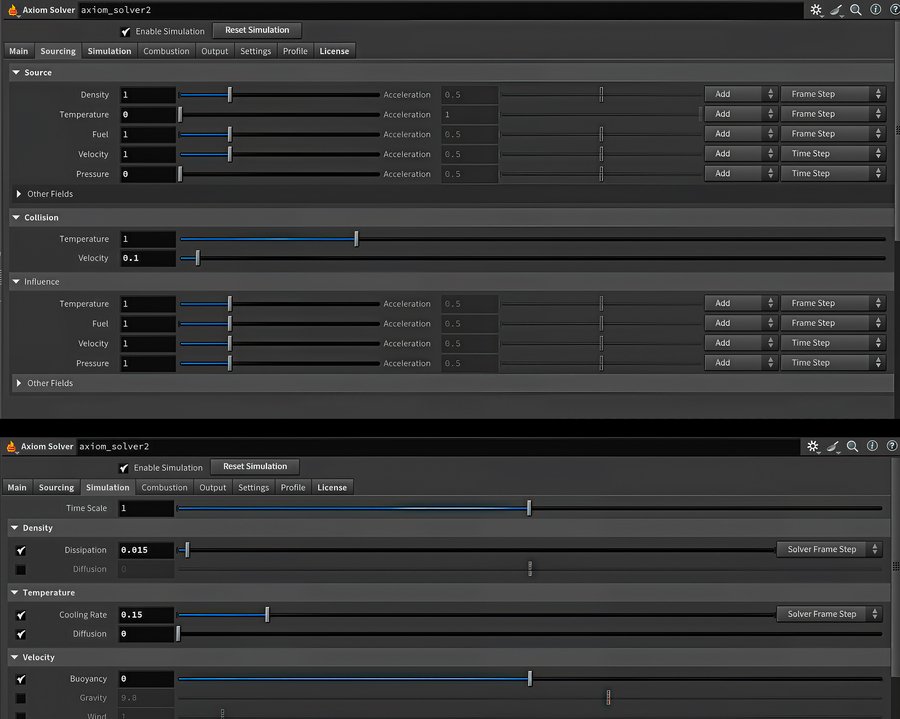
Task: Click Time Scale value field
Action: tap(146, 508)
